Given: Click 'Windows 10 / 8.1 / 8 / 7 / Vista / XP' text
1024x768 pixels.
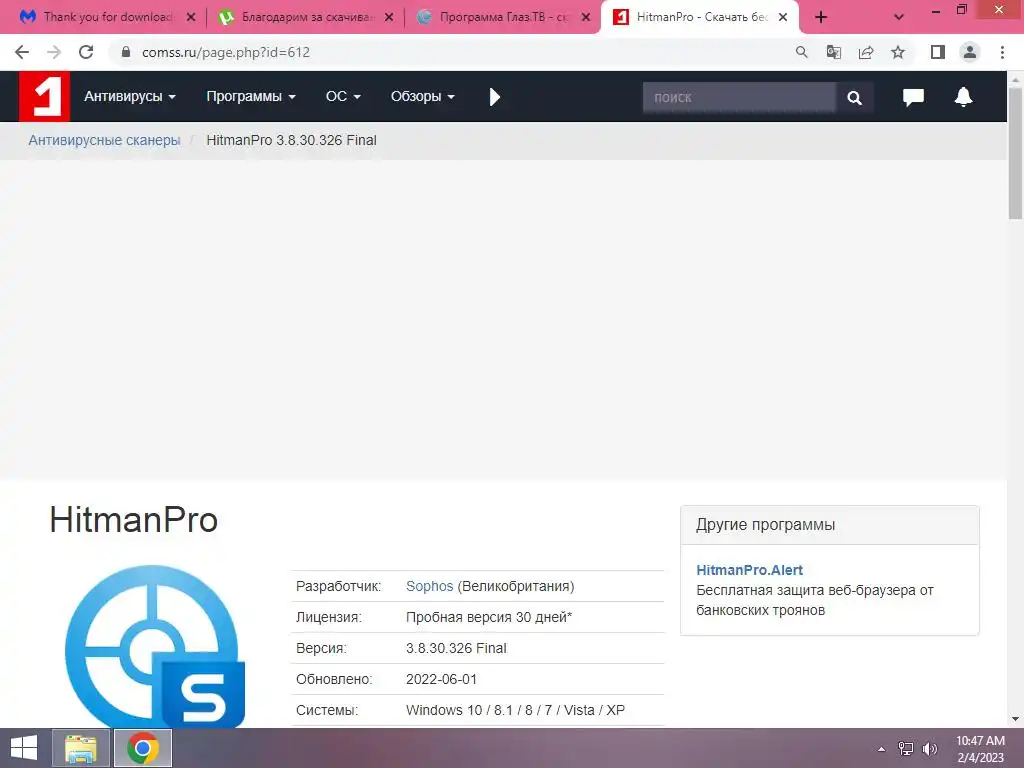Looking at the screenshot, I should 515,711.
